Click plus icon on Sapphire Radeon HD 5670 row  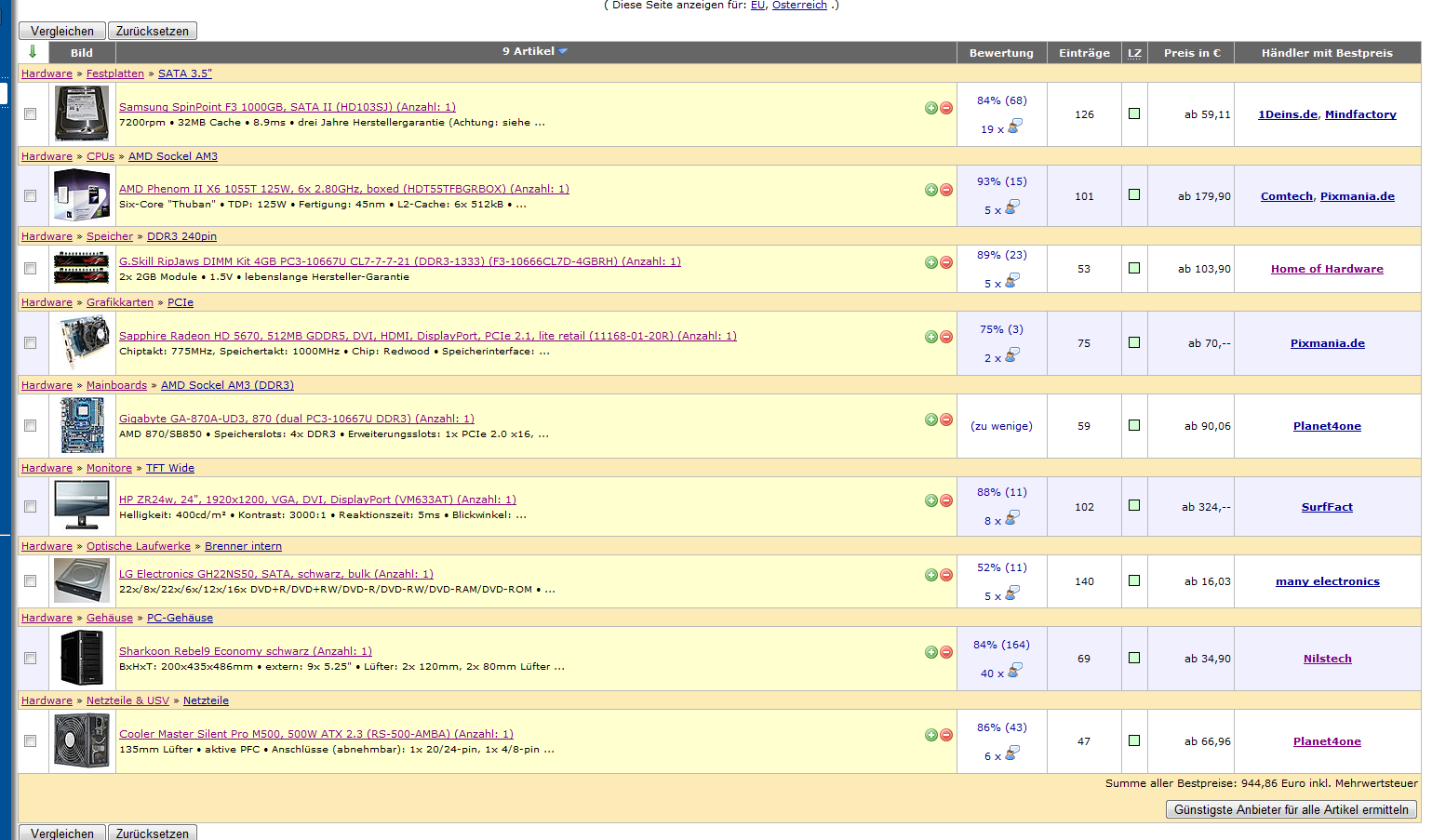[931, 337]
